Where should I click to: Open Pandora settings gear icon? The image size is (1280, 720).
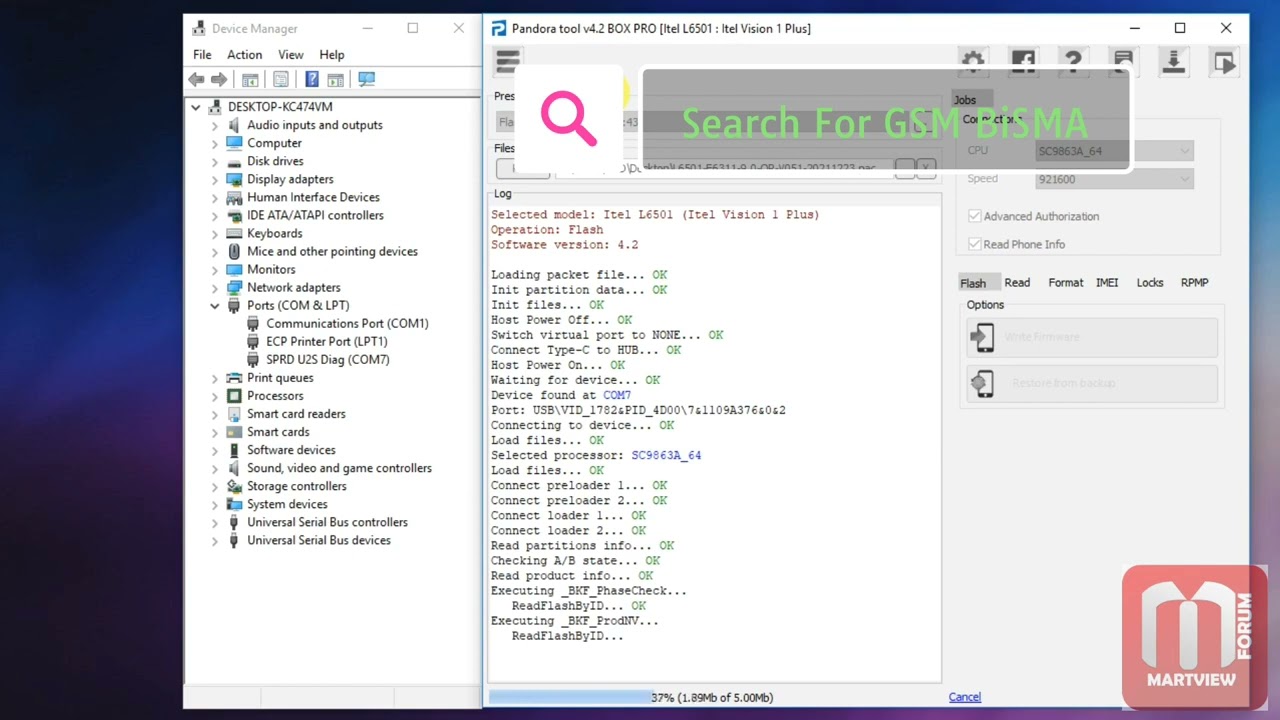(x=972, y=62)
